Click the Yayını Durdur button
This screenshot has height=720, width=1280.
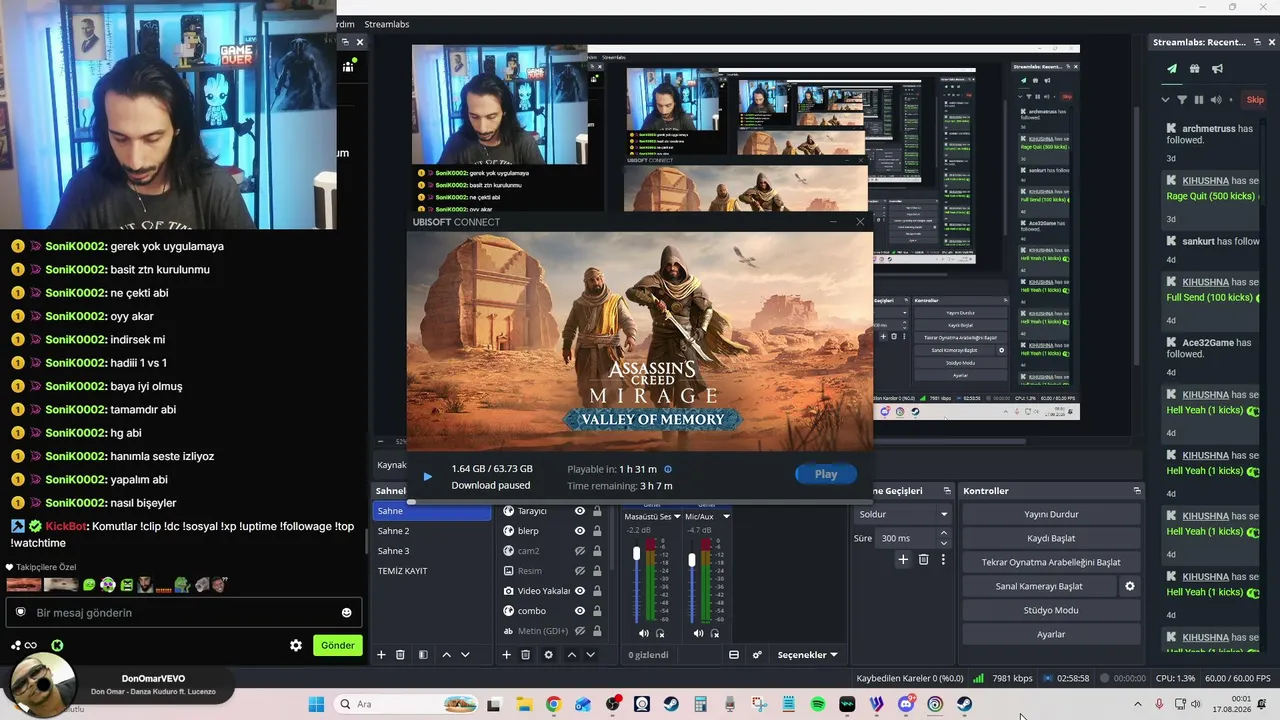point(1051,514)
